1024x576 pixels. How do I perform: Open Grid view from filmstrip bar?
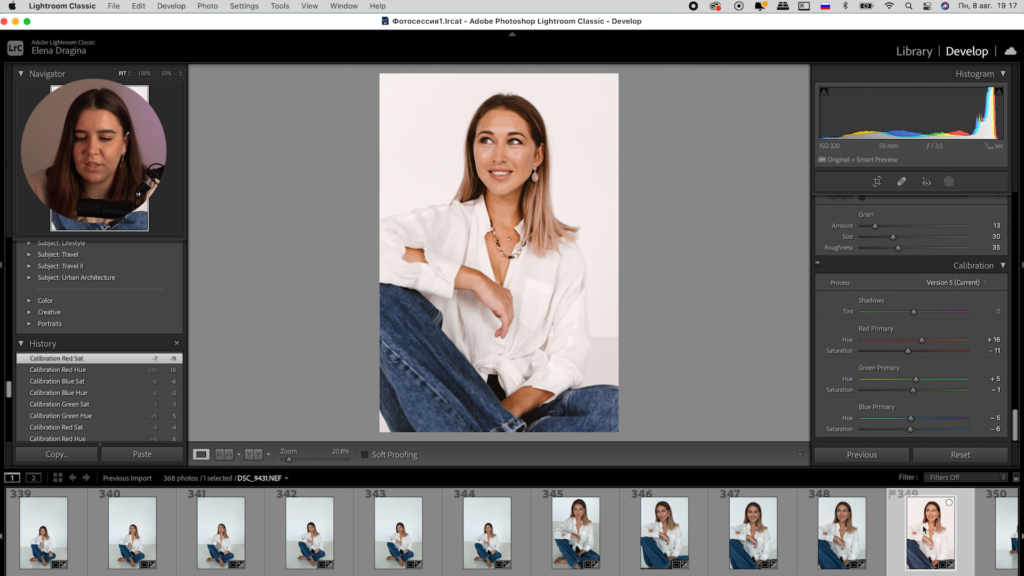(57, 478)
